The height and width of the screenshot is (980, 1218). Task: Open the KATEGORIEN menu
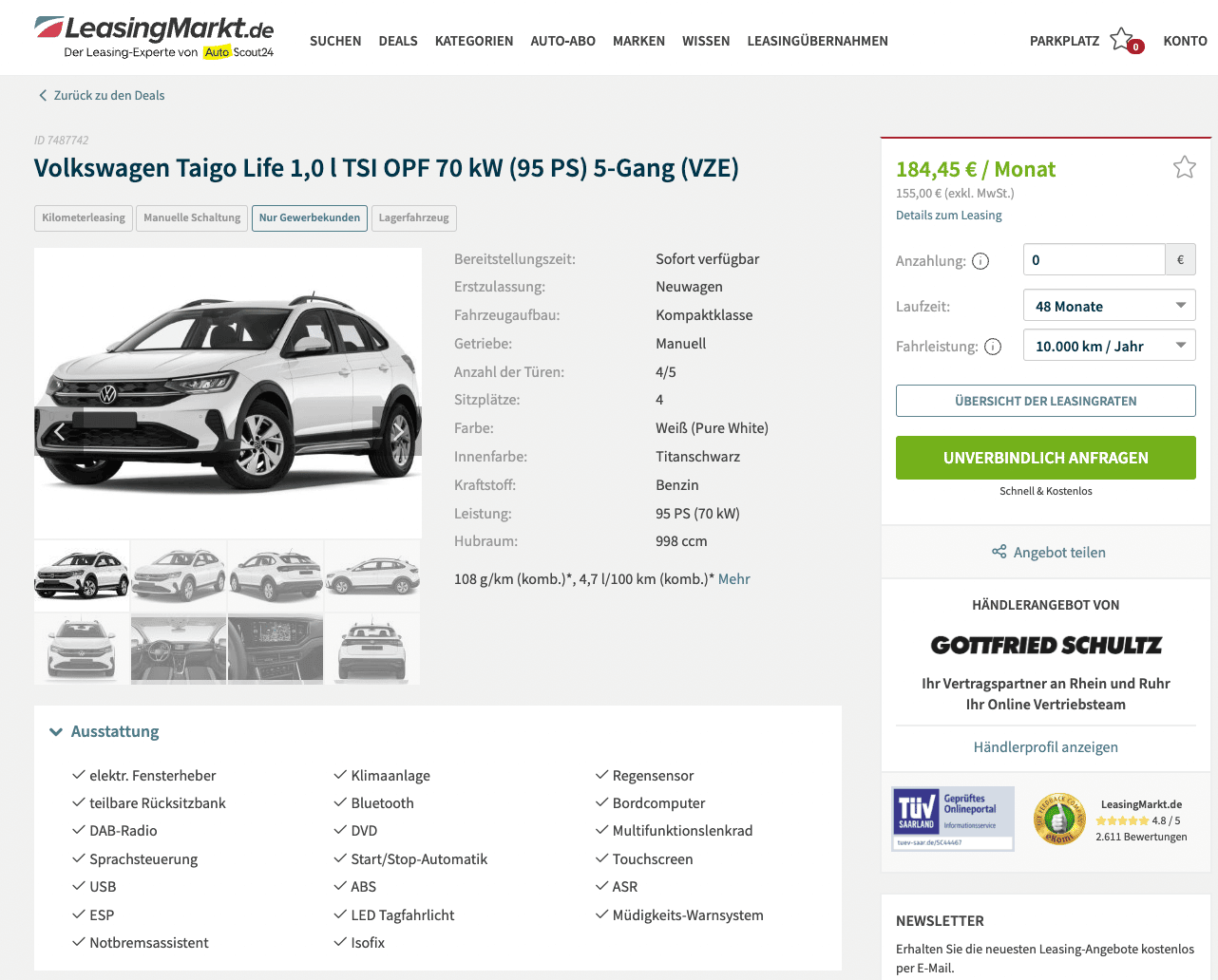474,41
